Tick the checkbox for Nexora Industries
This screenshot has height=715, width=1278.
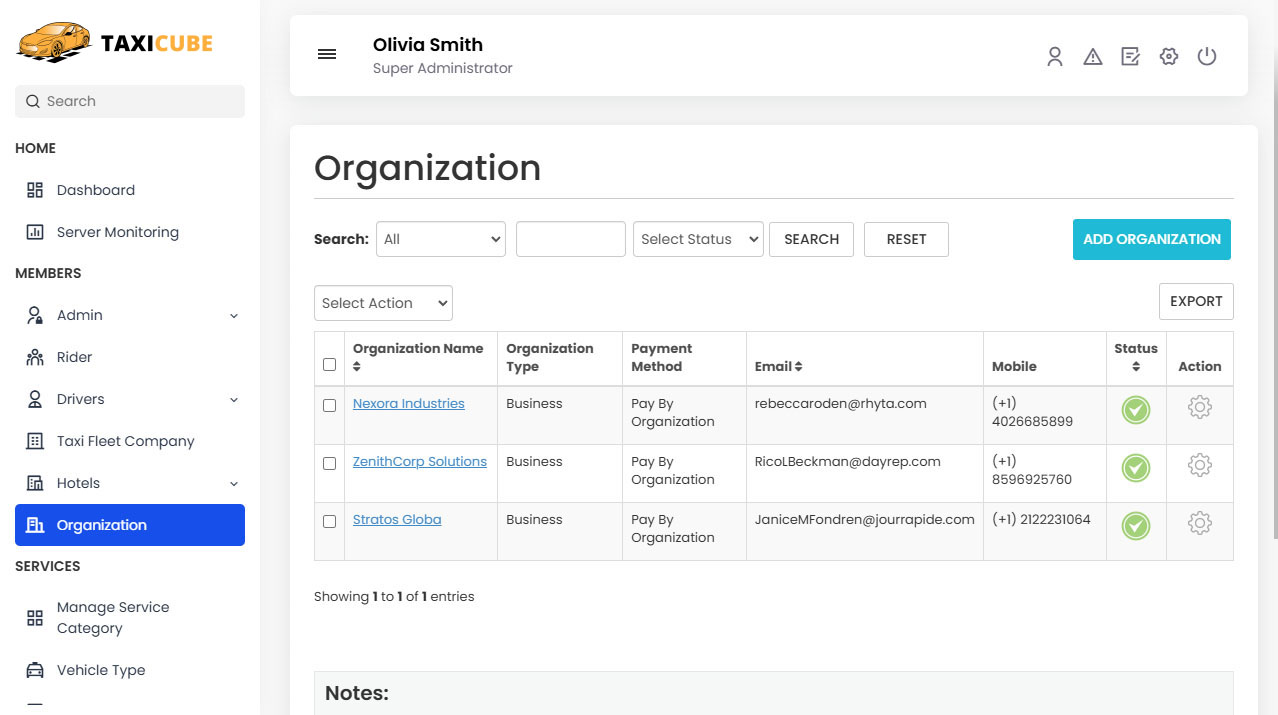pyautogui.click(x=330, y=406)
